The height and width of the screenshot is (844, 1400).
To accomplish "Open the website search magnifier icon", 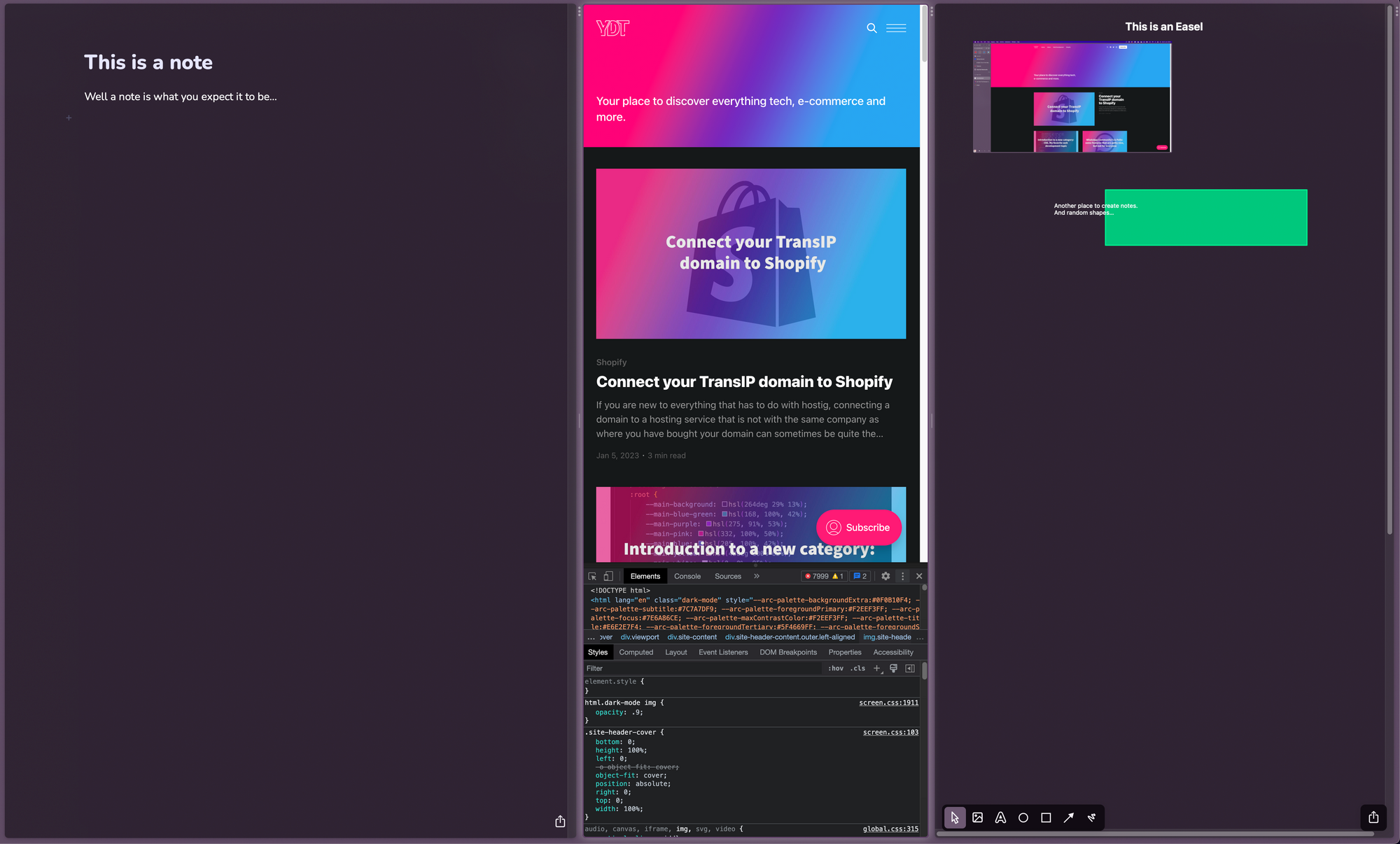I will click(x=871, y=28).
